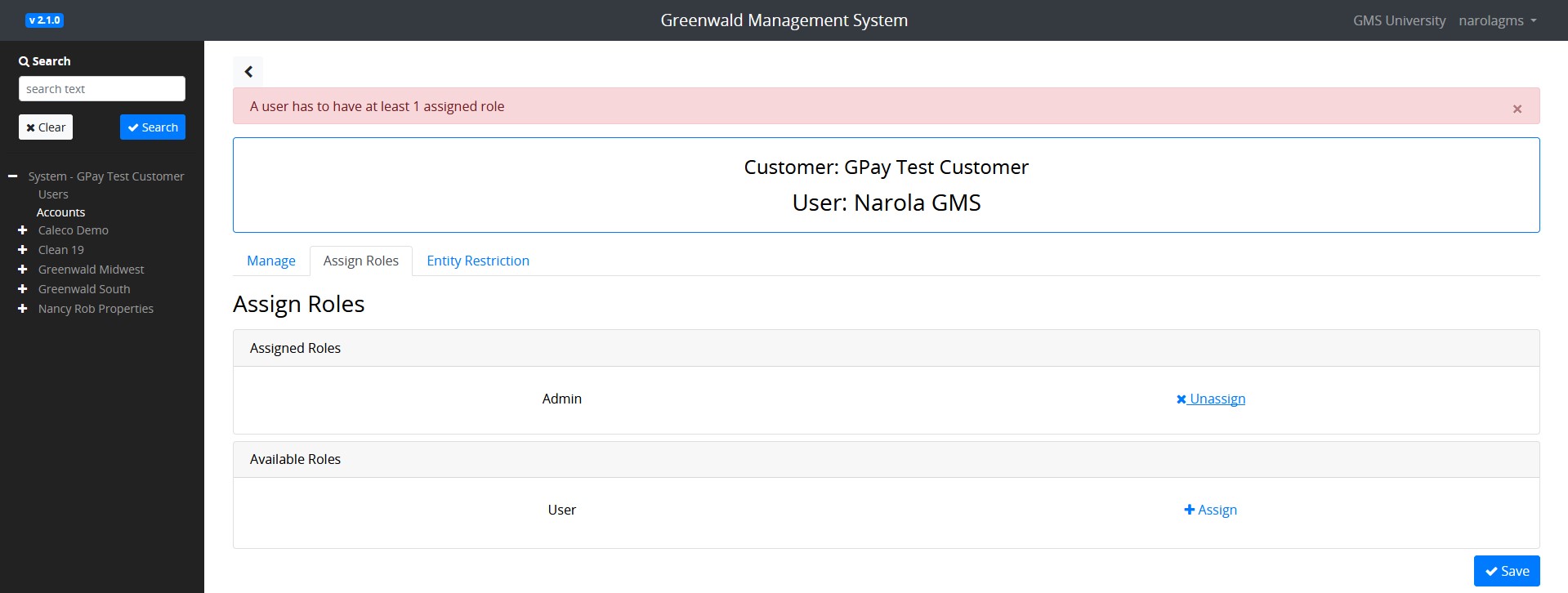1568x593 pixels.
Task: Focus the search text input field
Action: coord(102,89)
